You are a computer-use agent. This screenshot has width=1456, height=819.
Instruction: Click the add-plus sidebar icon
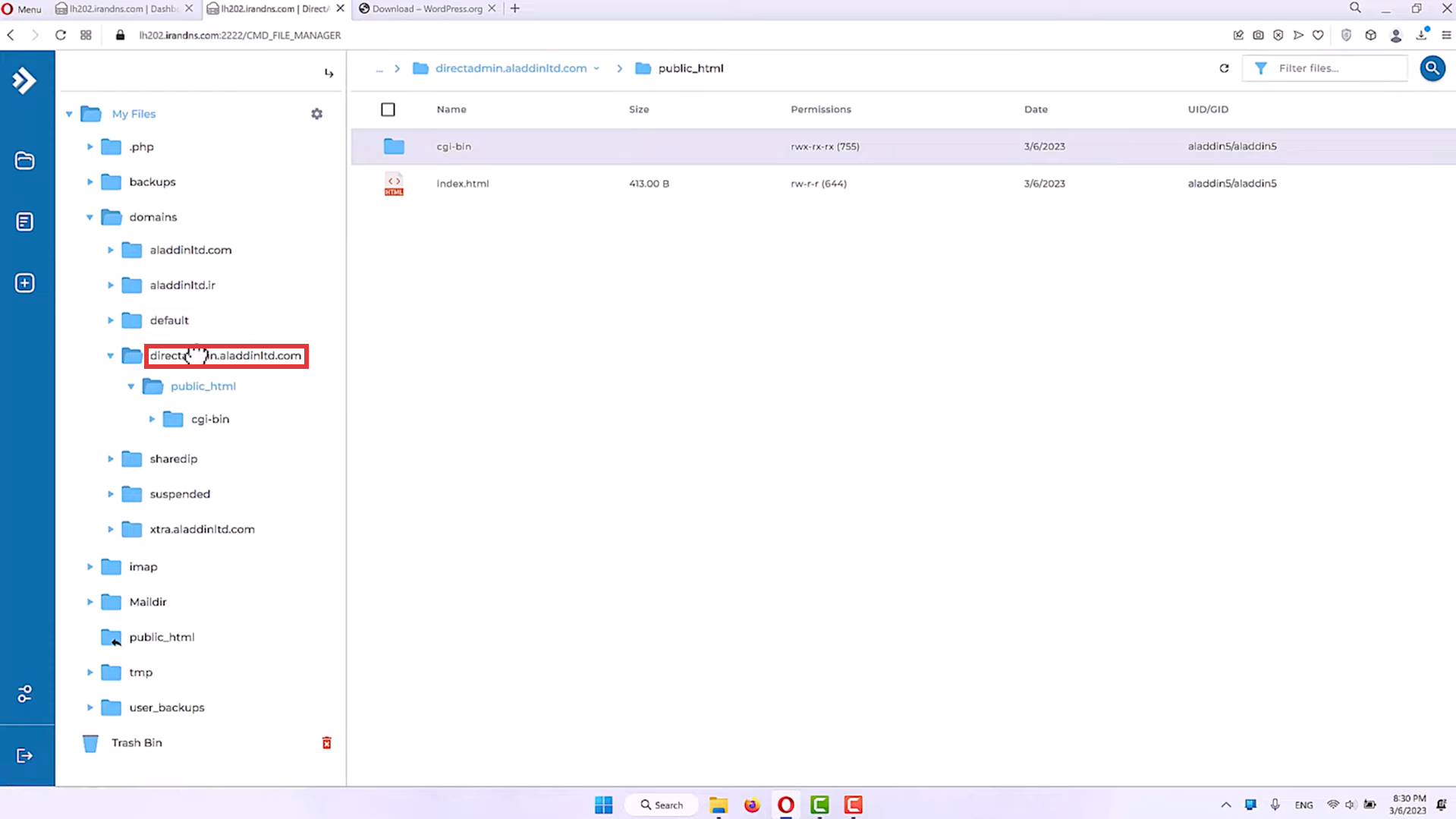(x=24, y=283)
